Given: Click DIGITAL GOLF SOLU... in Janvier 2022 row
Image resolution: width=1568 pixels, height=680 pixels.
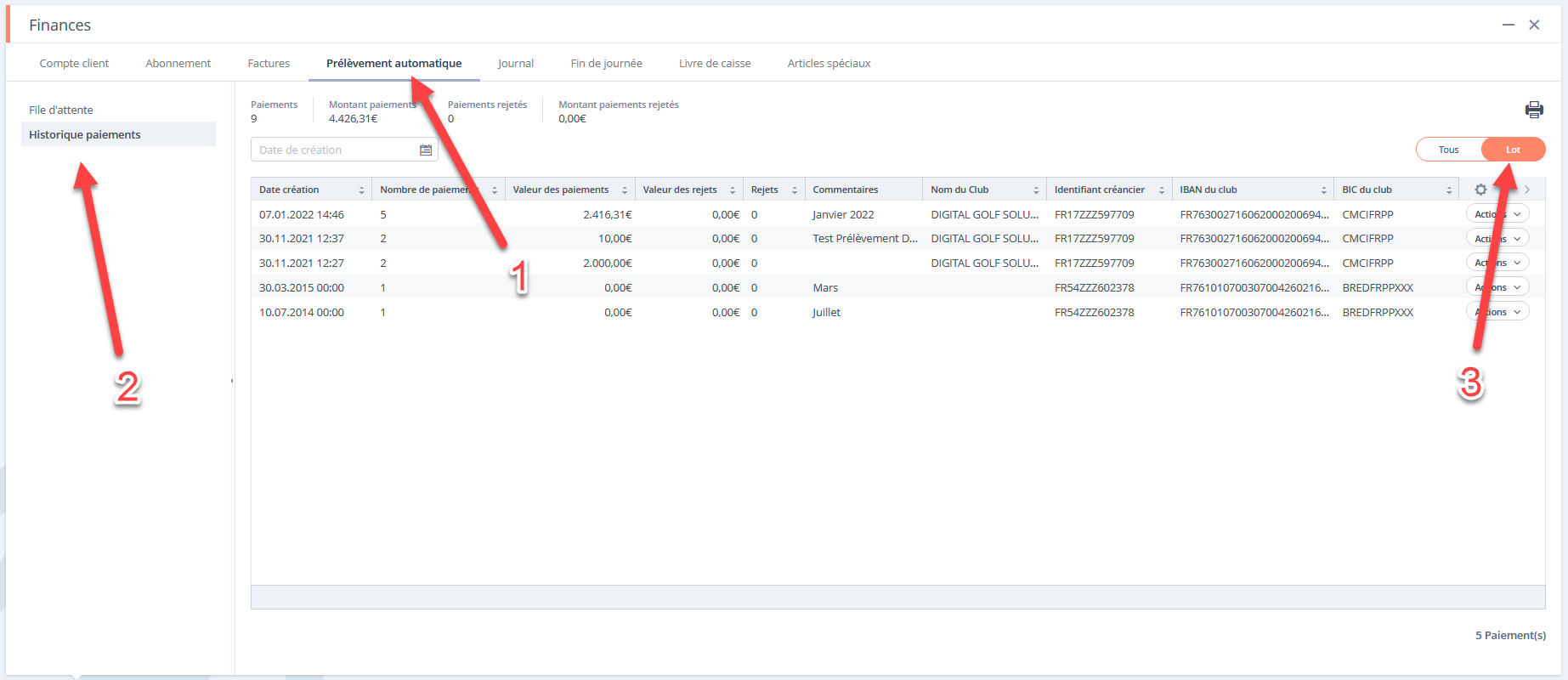Looking at the screenshot, I should point(985,214).
